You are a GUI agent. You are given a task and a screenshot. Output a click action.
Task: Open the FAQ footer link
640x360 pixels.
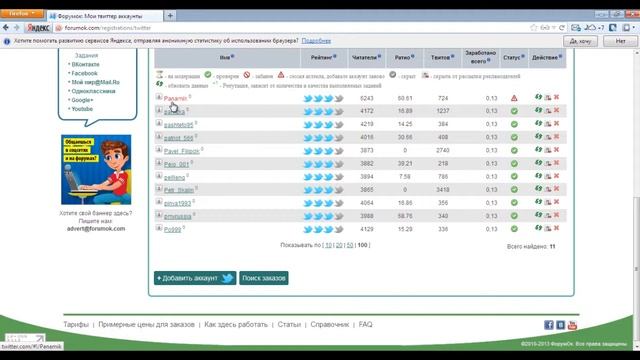coord(365,324)
